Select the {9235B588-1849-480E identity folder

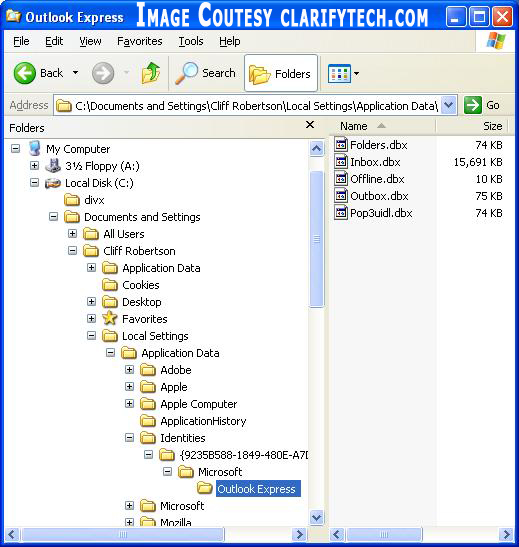point(244,455)
